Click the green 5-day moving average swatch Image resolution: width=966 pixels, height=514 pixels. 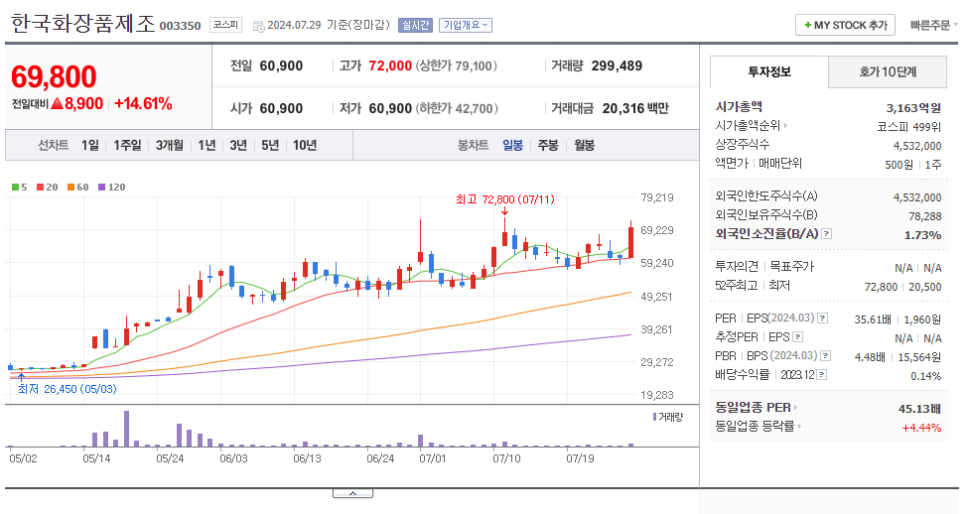(x=15, y=187)
